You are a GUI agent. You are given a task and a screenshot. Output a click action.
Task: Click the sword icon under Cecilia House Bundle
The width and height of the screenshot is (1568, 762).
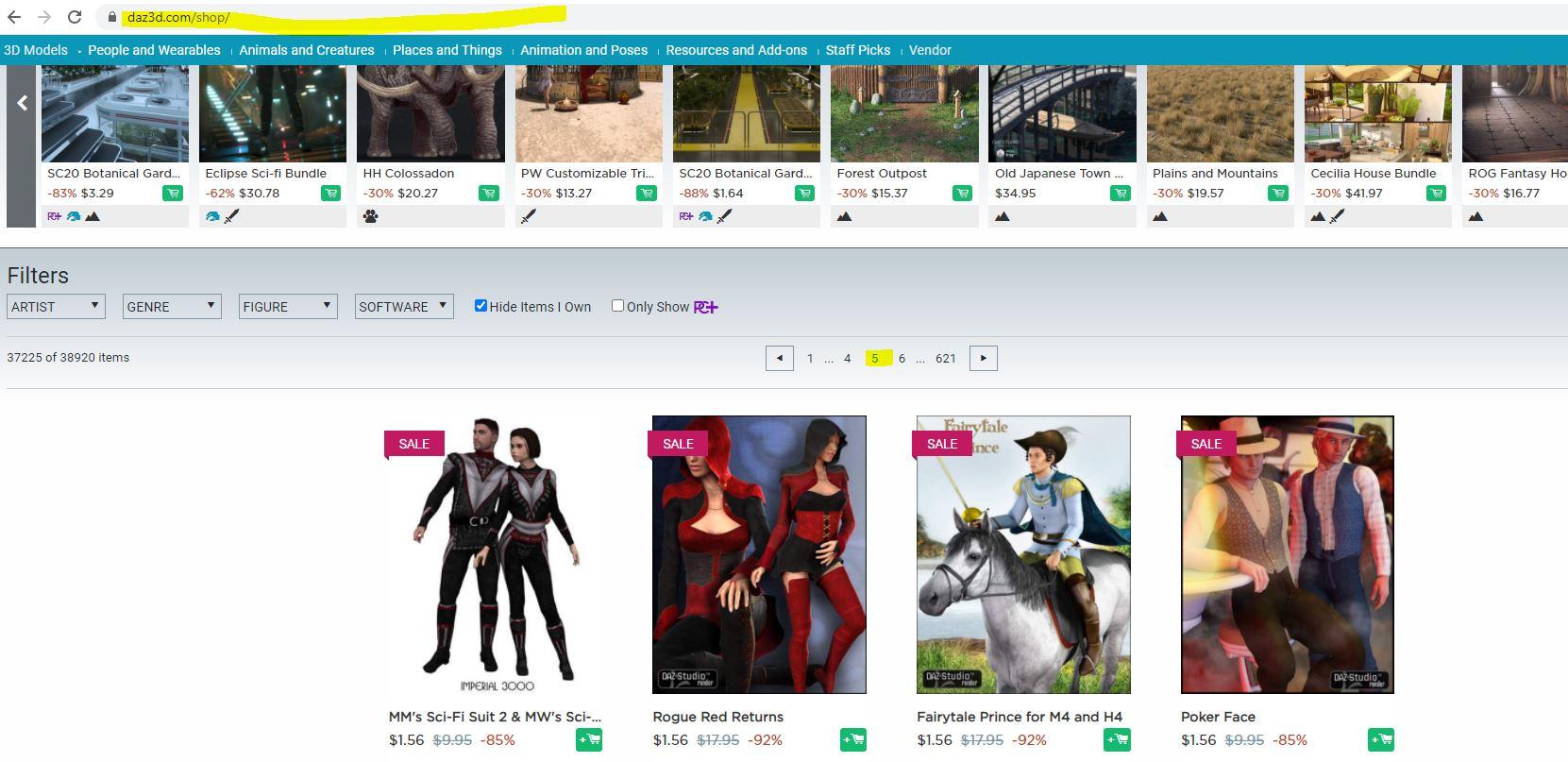pyautogui.click(x=1337, y=216)
